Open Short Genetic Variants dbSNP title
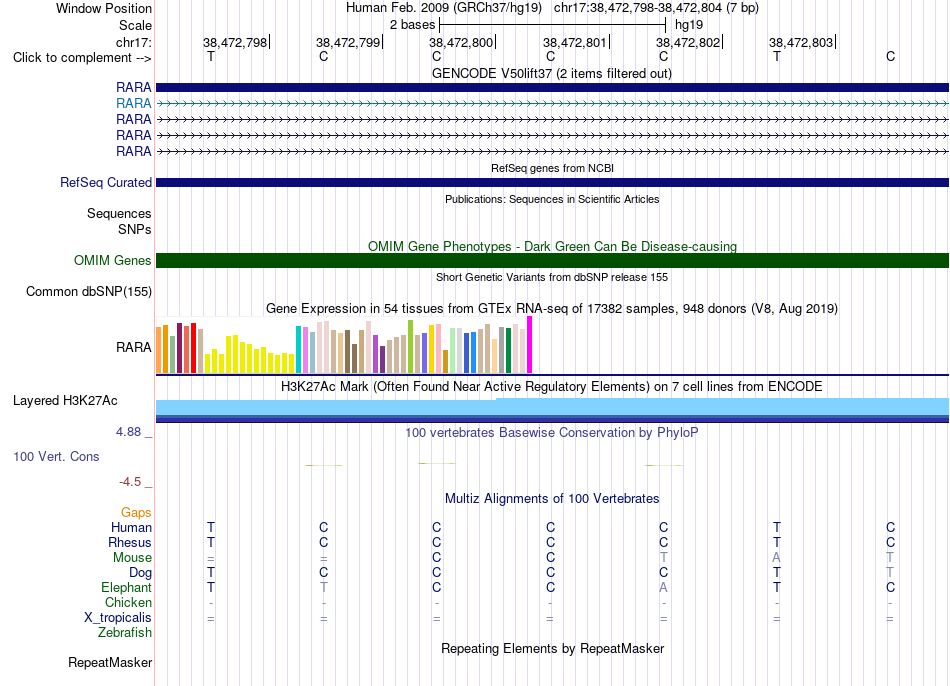This screenshot has height=686, width=950. coord(552,277)
